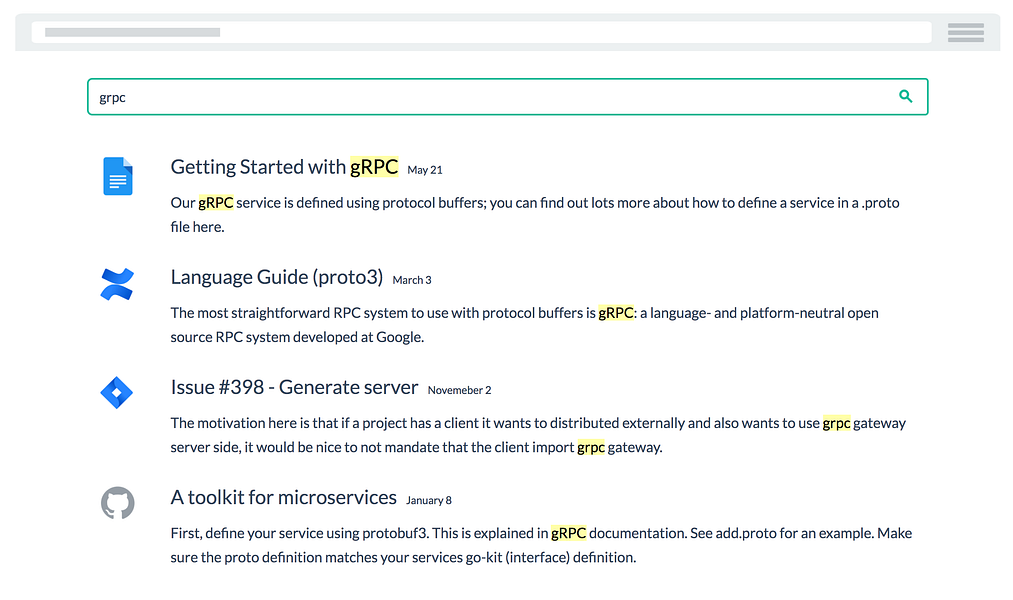
Task: Click the magnifier search icon in search box
Action: 906,96
